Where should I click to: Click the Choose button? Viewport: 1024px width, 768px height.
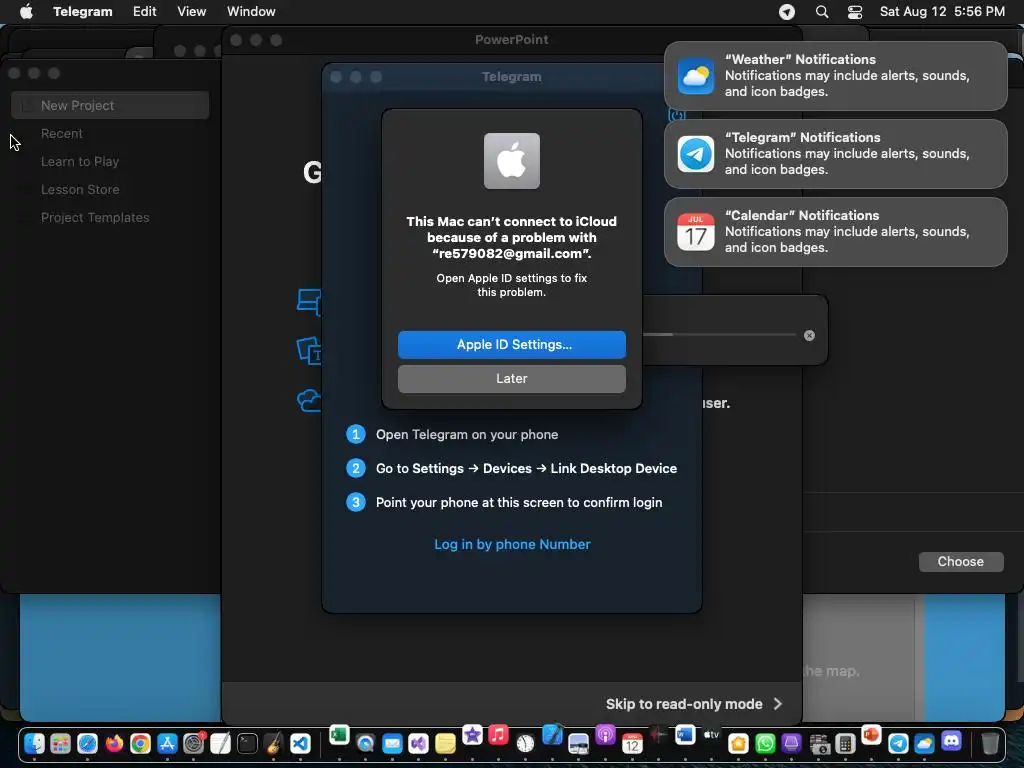(960, 561)
